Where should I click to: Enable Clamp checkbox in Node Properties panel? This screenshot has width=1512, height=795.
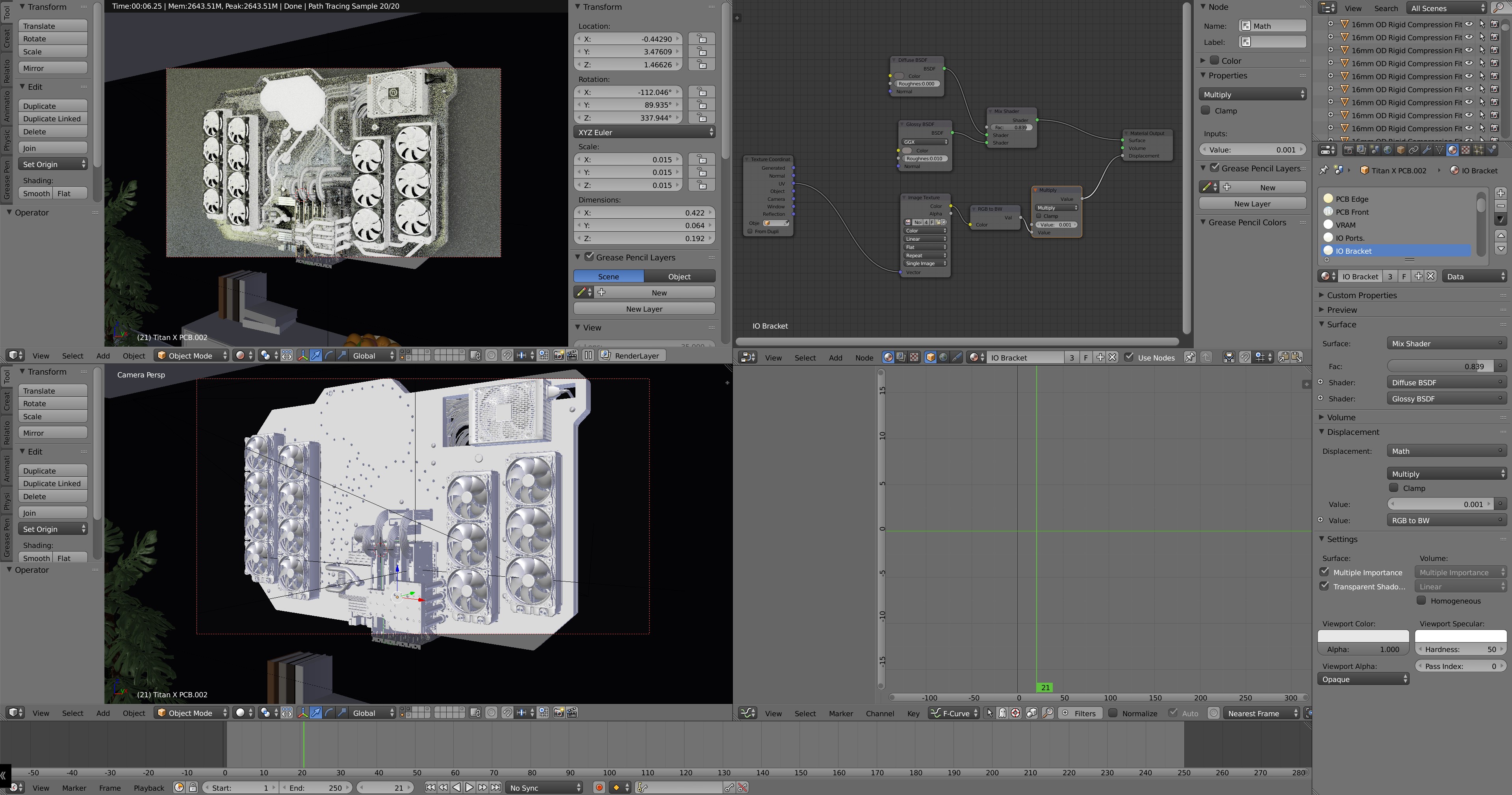[1206, 110]
